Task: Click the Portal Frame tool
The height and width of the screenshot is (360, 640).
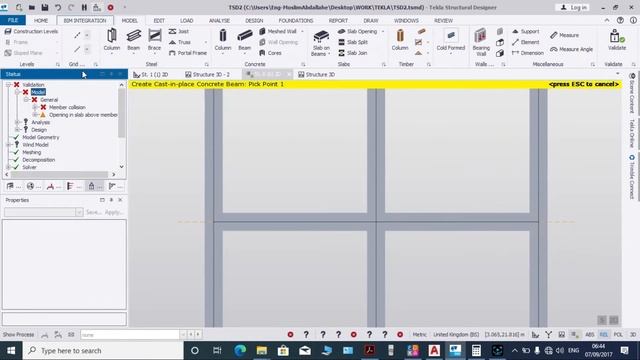Action: [187, 53]
